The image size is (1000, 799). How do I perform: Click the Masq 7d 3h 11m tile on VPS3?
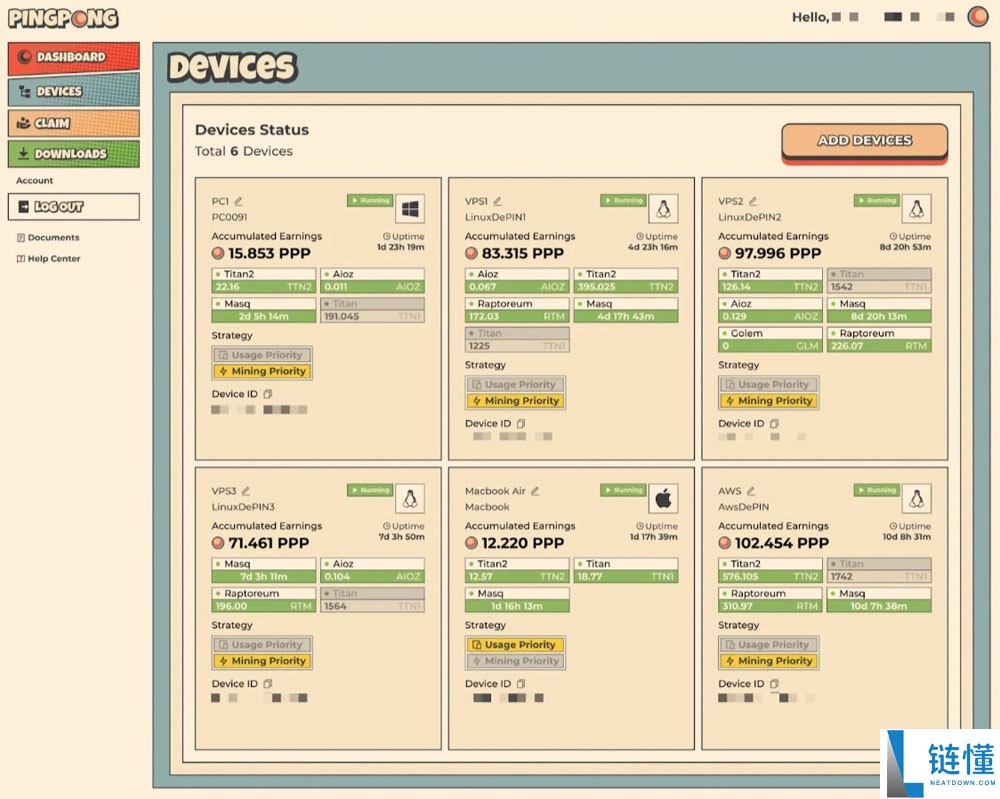pos(263,570)
